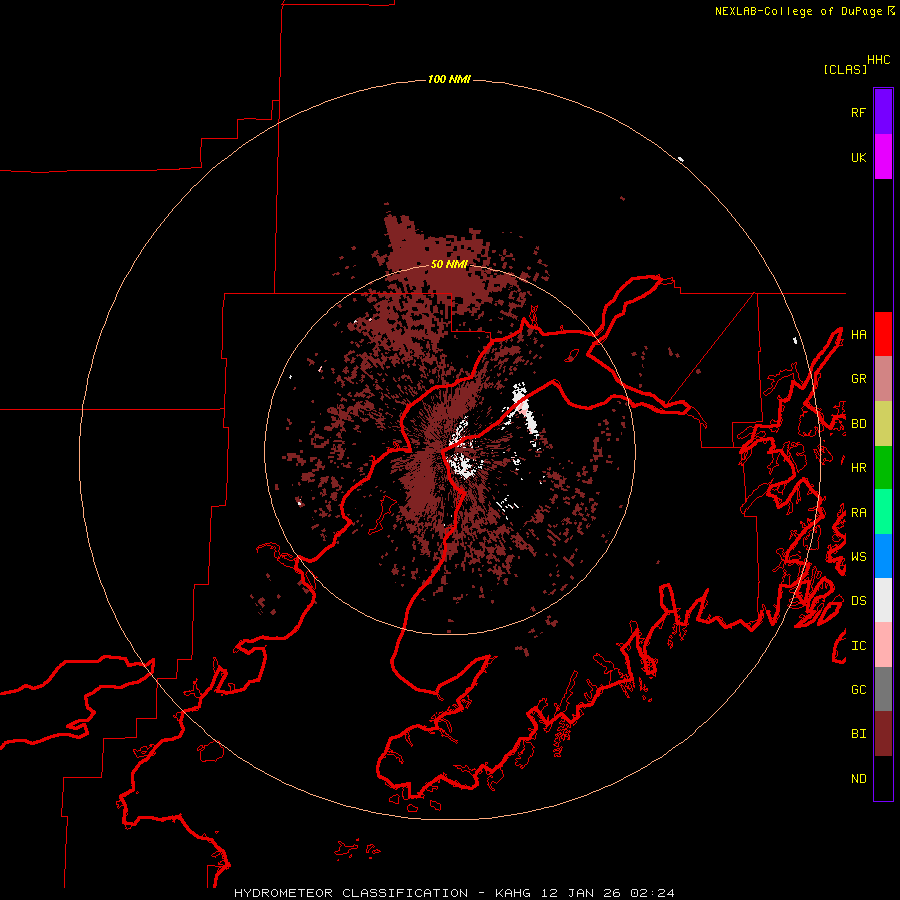Click the HA legend label
Viewport: 900px width, 900px height.
click(859, 334)
